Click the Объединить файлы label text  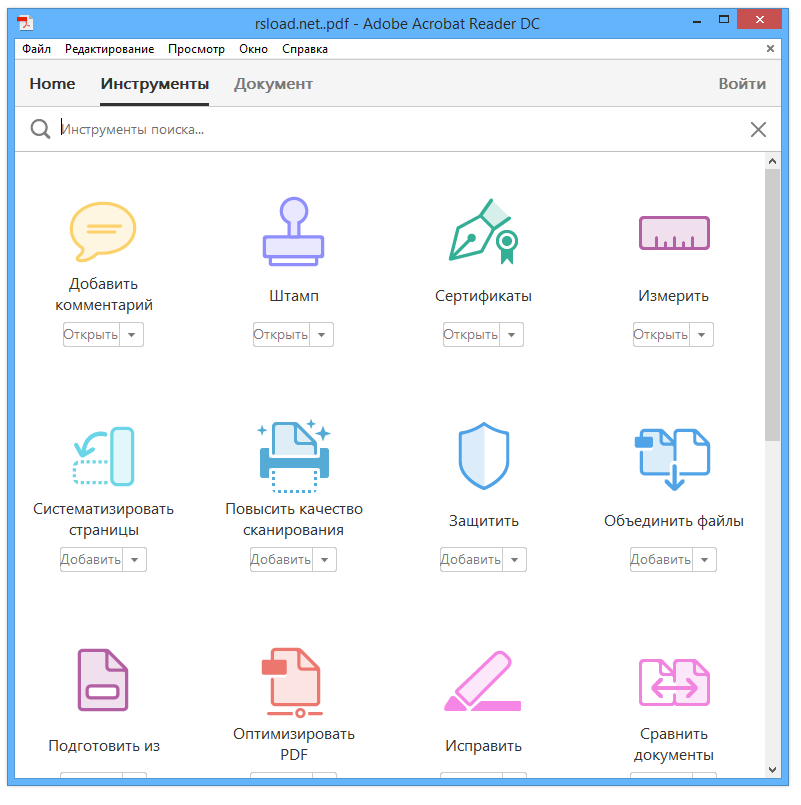pyautogui.click(x=674, y=521)
